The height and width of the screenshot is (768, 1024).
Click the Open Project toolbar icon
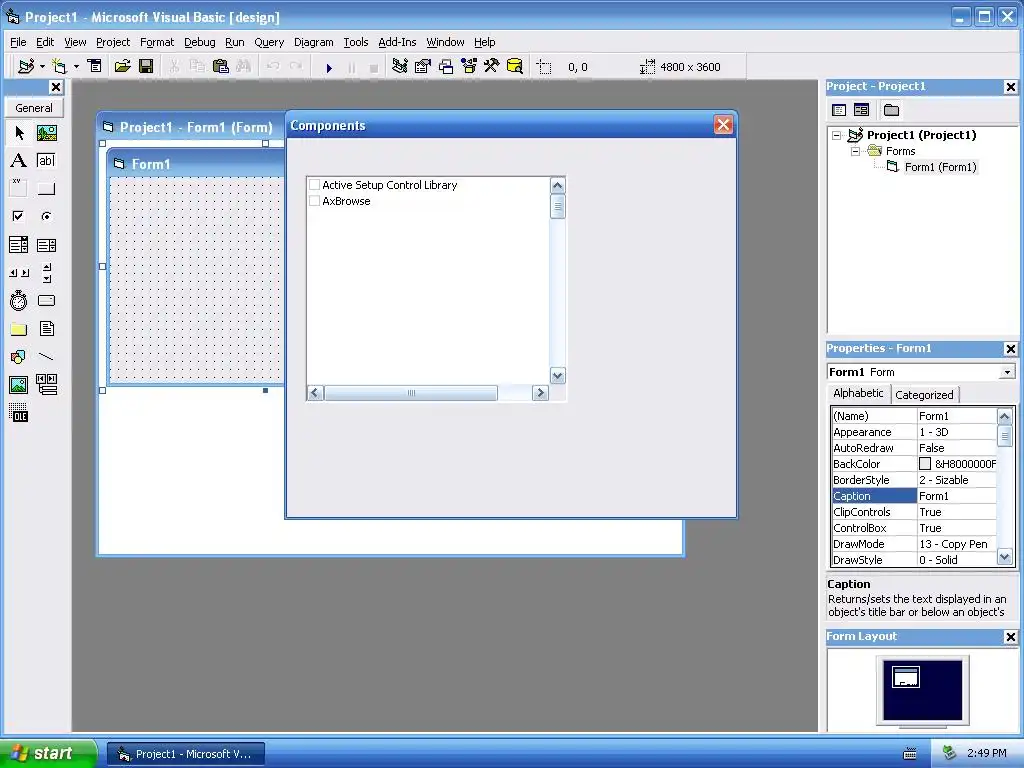(122, 67)
